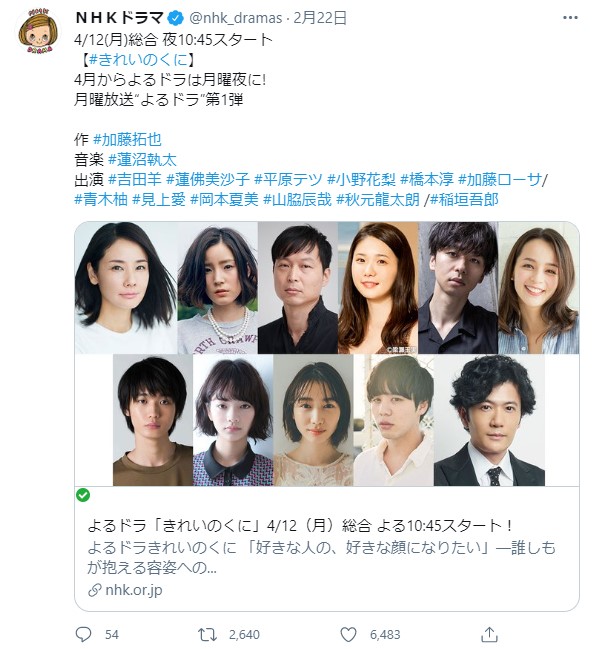Open the share upload icon

490,634
